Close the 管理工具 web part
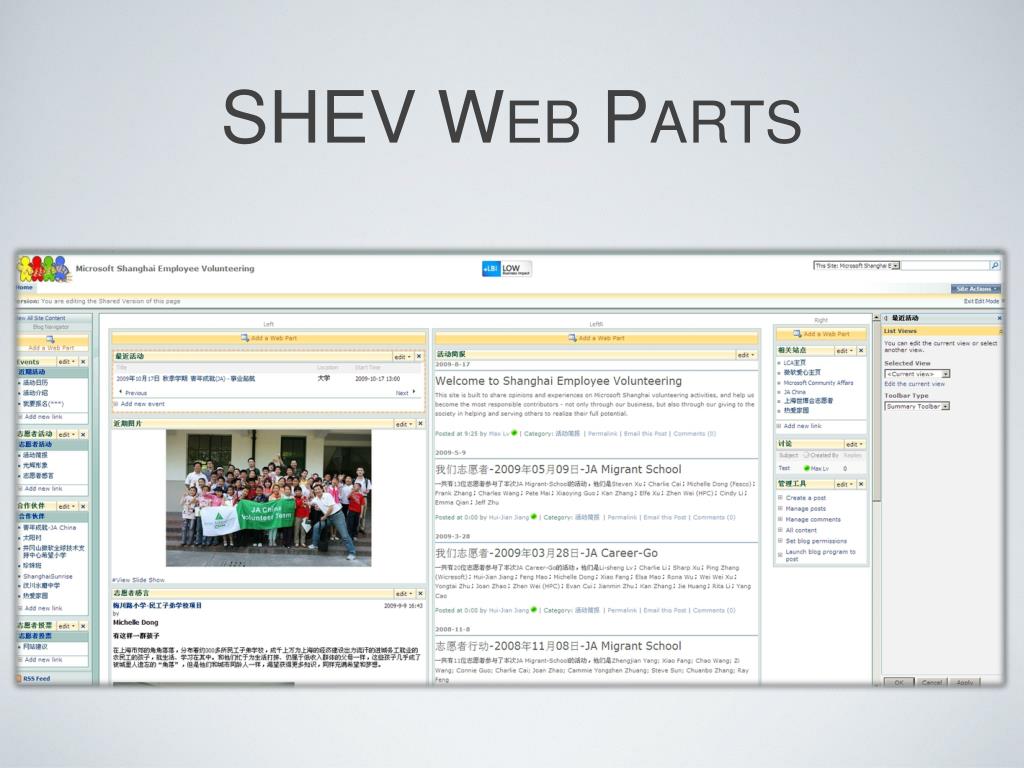The height and width of the screenshot is (768, 1024). pyautogui.click(x=861, y=484)
